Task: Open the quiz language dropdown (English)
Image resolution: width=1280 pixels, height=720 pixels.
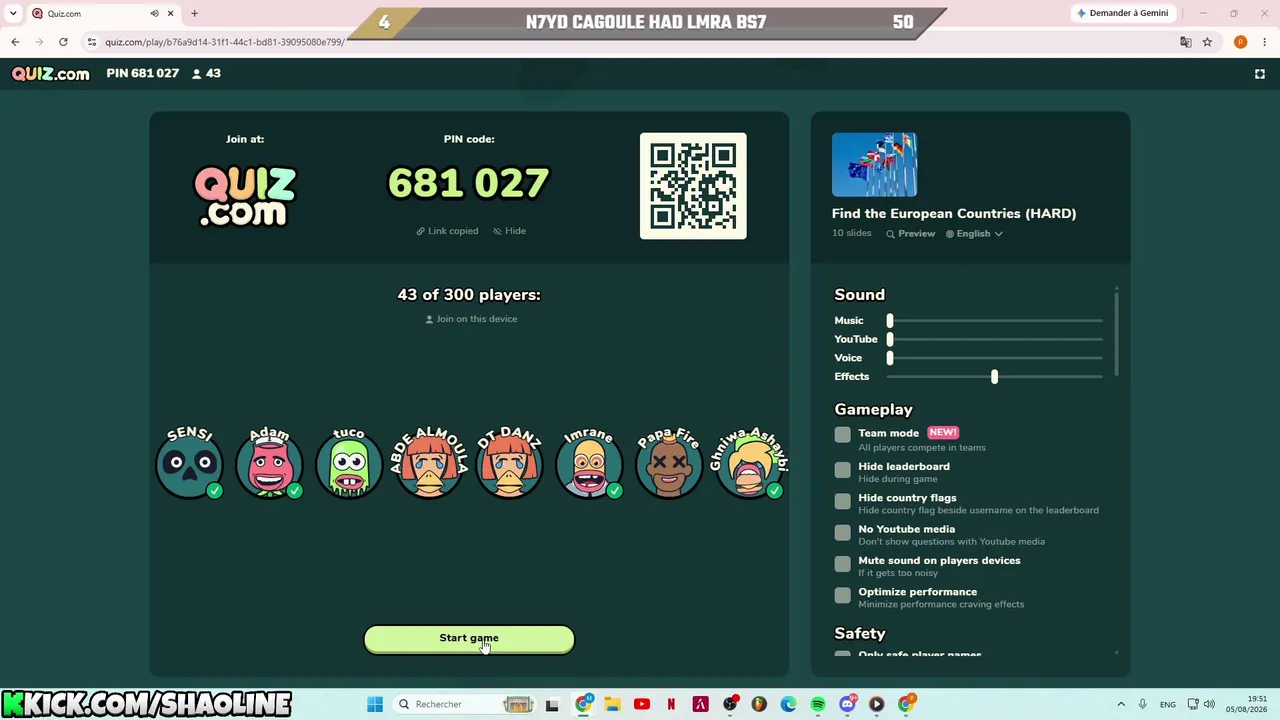Action: click(x=974, y=234)
